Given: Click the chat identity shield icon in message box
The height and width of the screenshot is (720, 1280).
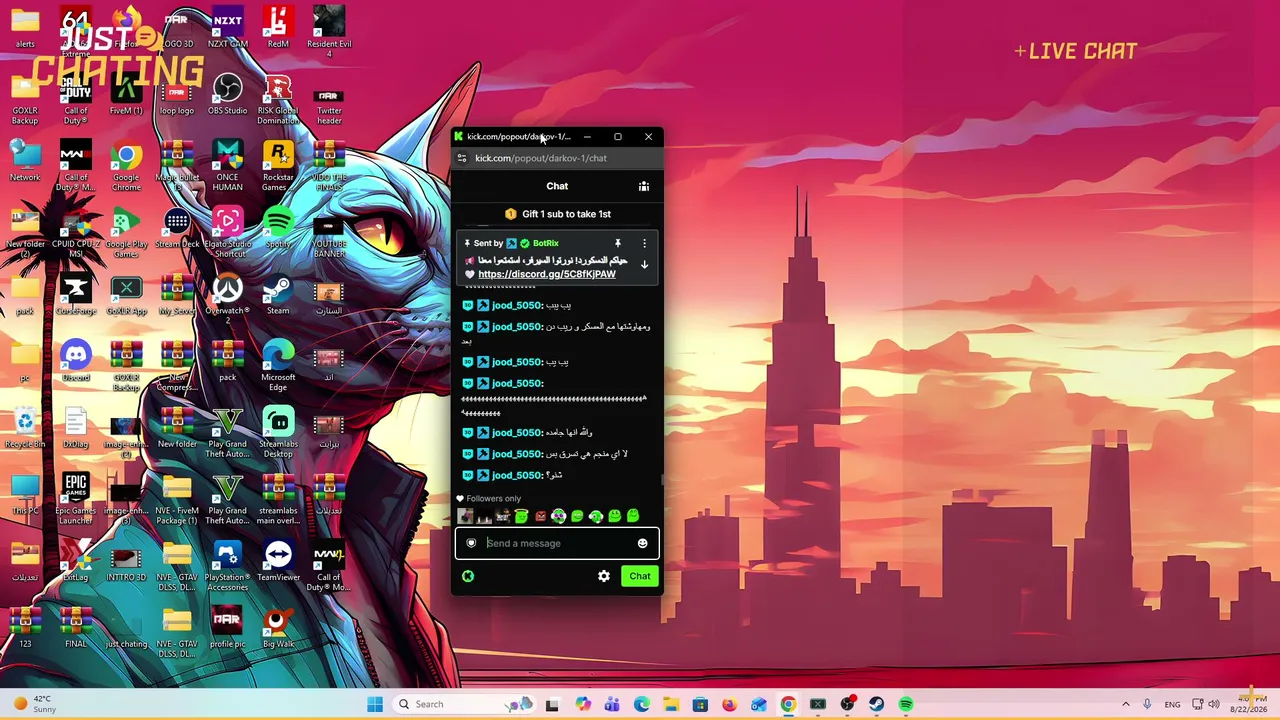Looking at the screenshot, I should [x=471, y=543].
